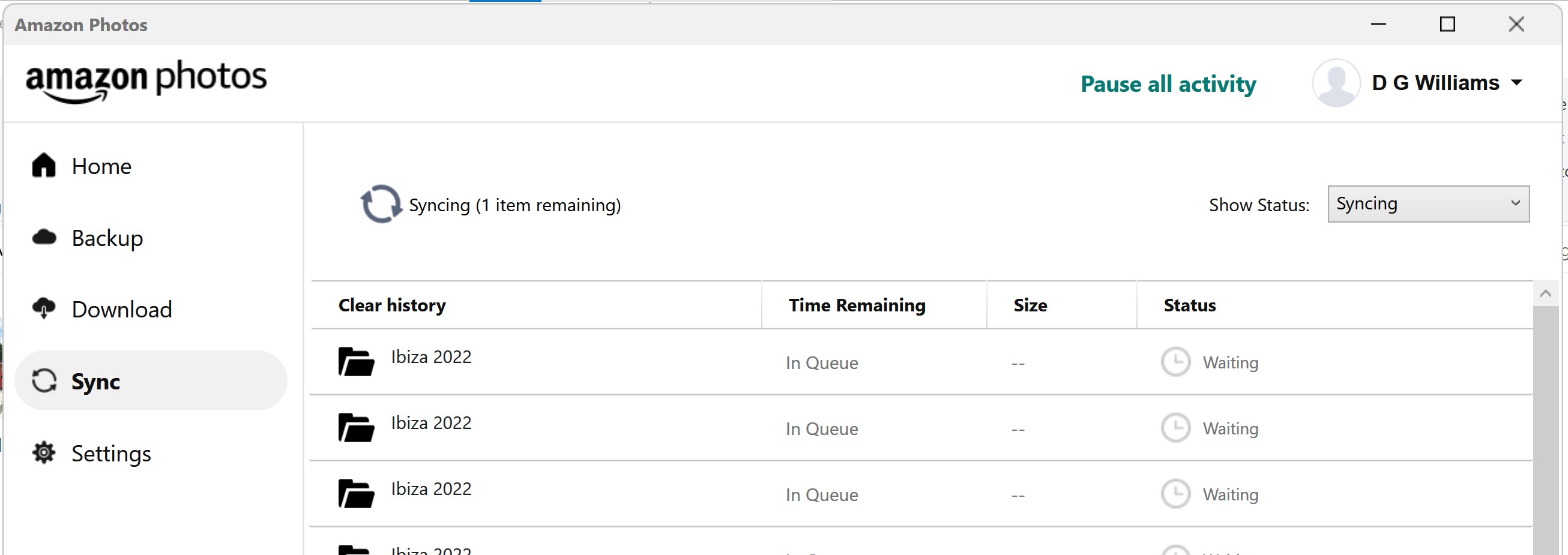
Task: Switch to the Sync section
Action: (95, 382)
